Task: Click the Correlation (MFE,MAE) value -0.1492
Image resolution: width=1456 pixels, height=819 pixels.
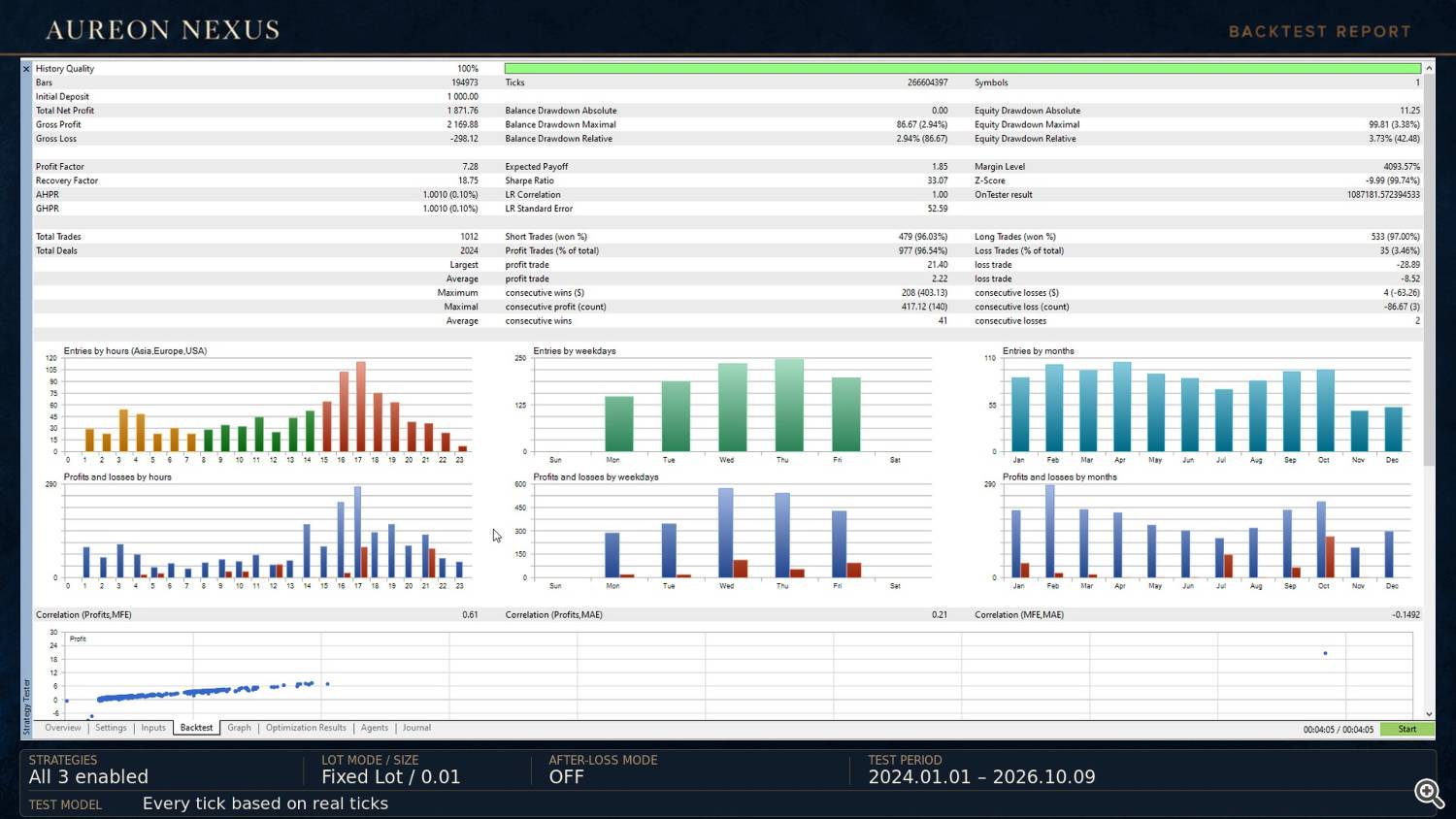Action: pos(1405,615)
